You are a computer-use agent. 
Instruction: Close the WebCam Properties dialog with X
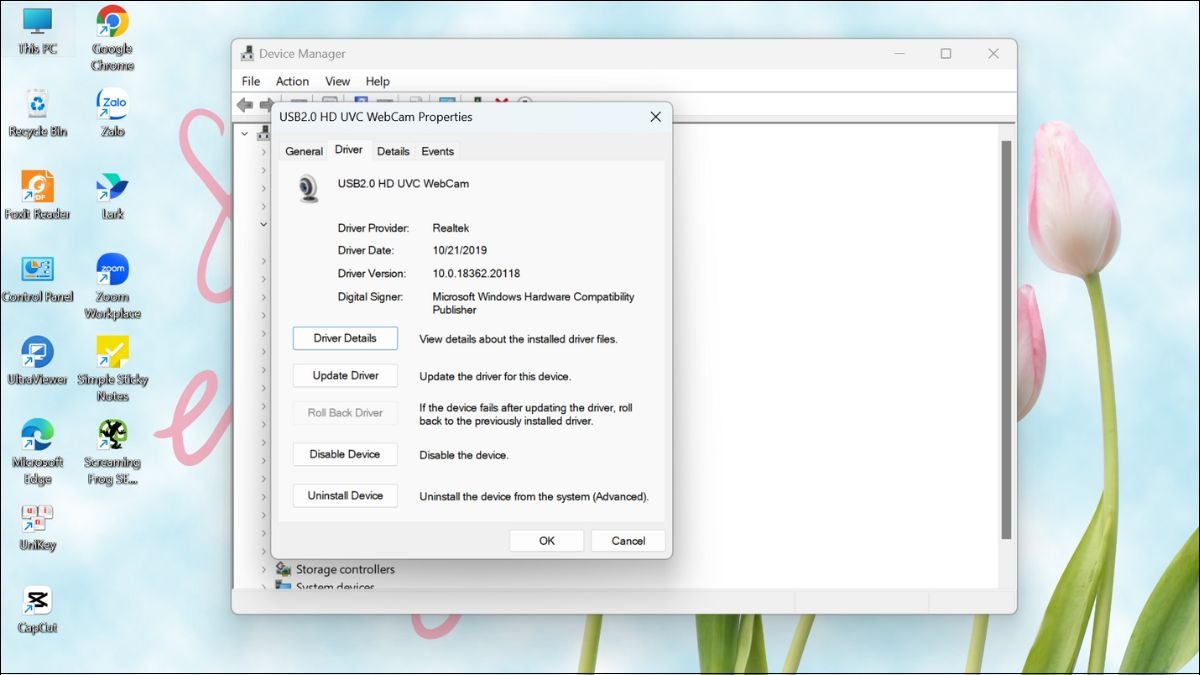(655, 117)
